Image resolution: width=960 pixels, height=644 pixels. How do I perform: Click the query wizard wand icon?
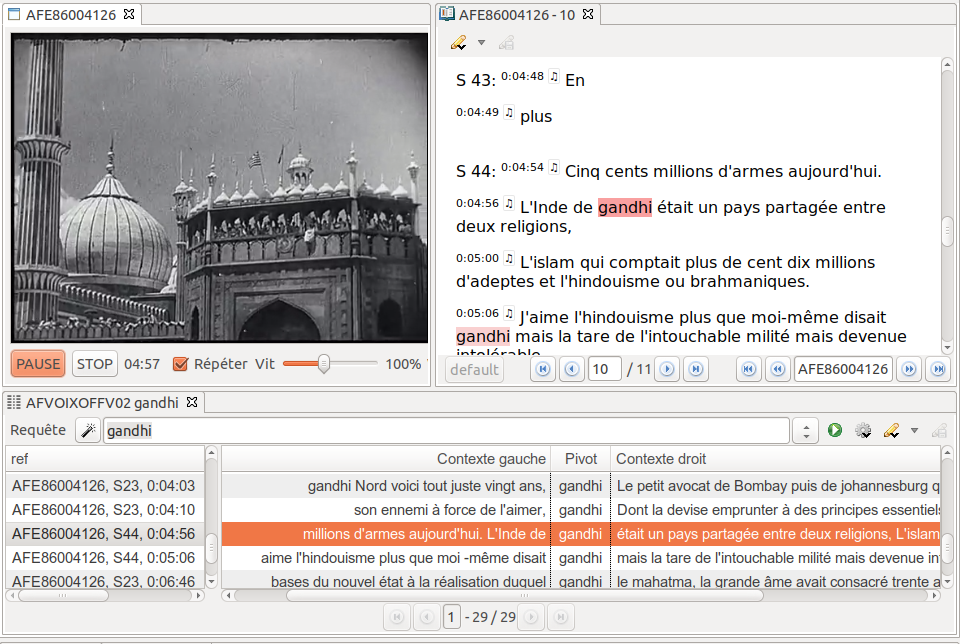coord(86,431)
